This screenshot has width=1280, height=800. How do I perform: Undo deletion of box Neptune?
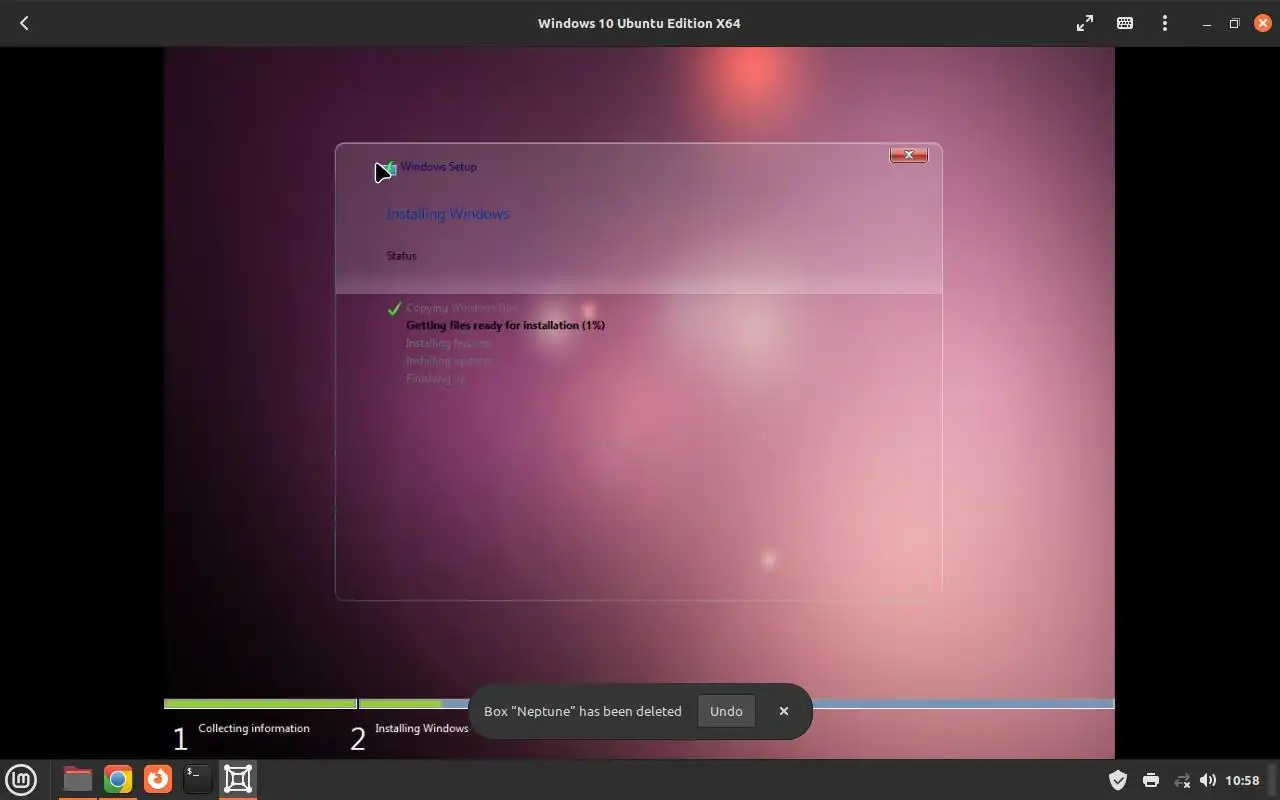pos(726,711)
